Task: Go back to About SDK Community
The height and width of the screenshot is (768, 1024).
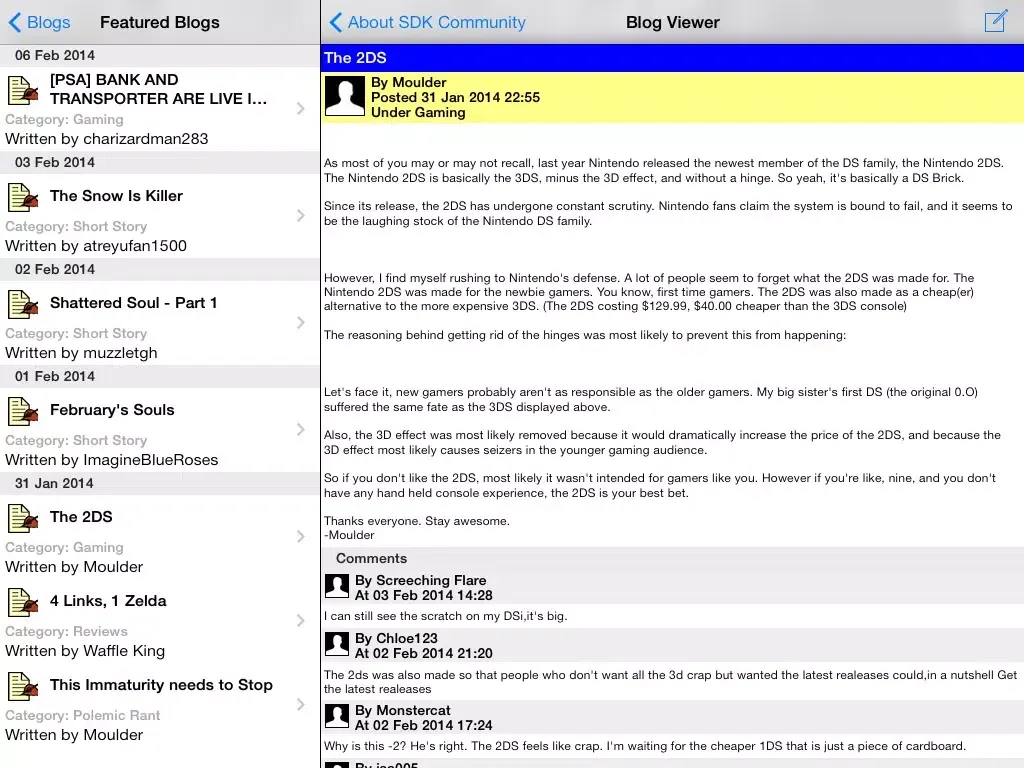Action: tap(428, 22)
